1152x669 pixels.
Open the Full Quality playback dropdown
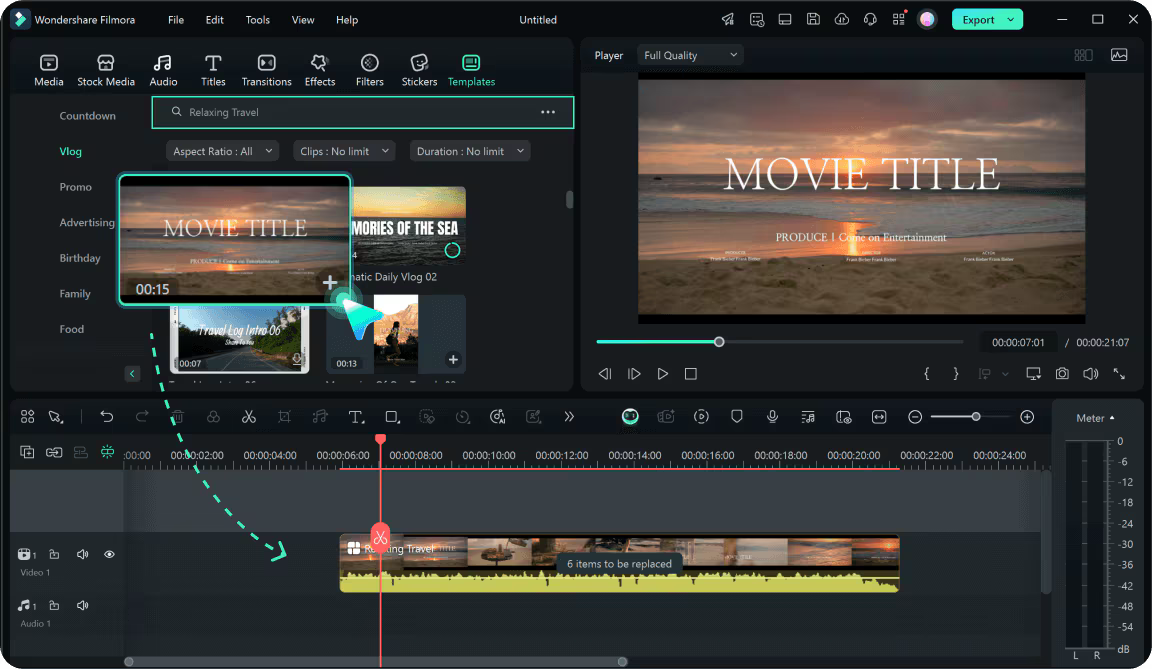690,55
